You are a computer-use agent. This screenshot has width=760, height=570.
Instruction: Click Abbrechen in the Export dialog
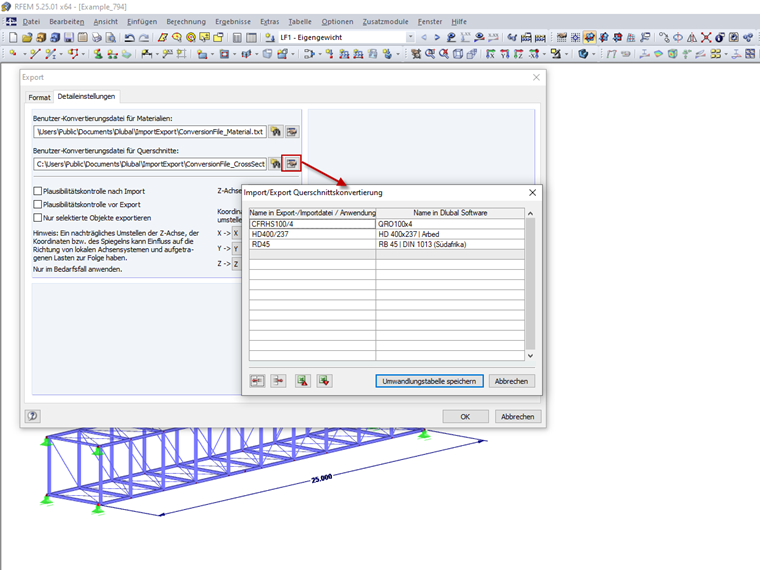coord(518,416)
